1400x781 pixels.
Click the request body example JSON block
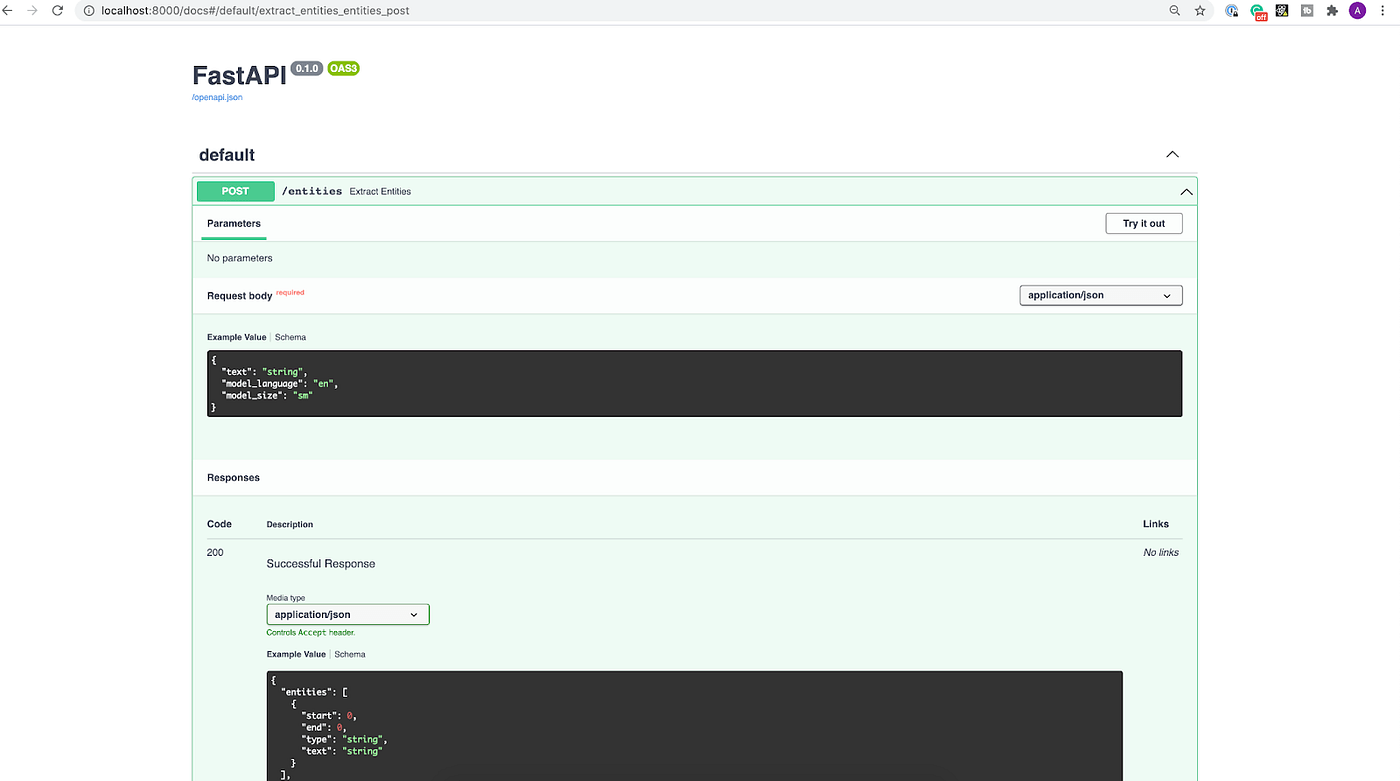click(694, 383)
